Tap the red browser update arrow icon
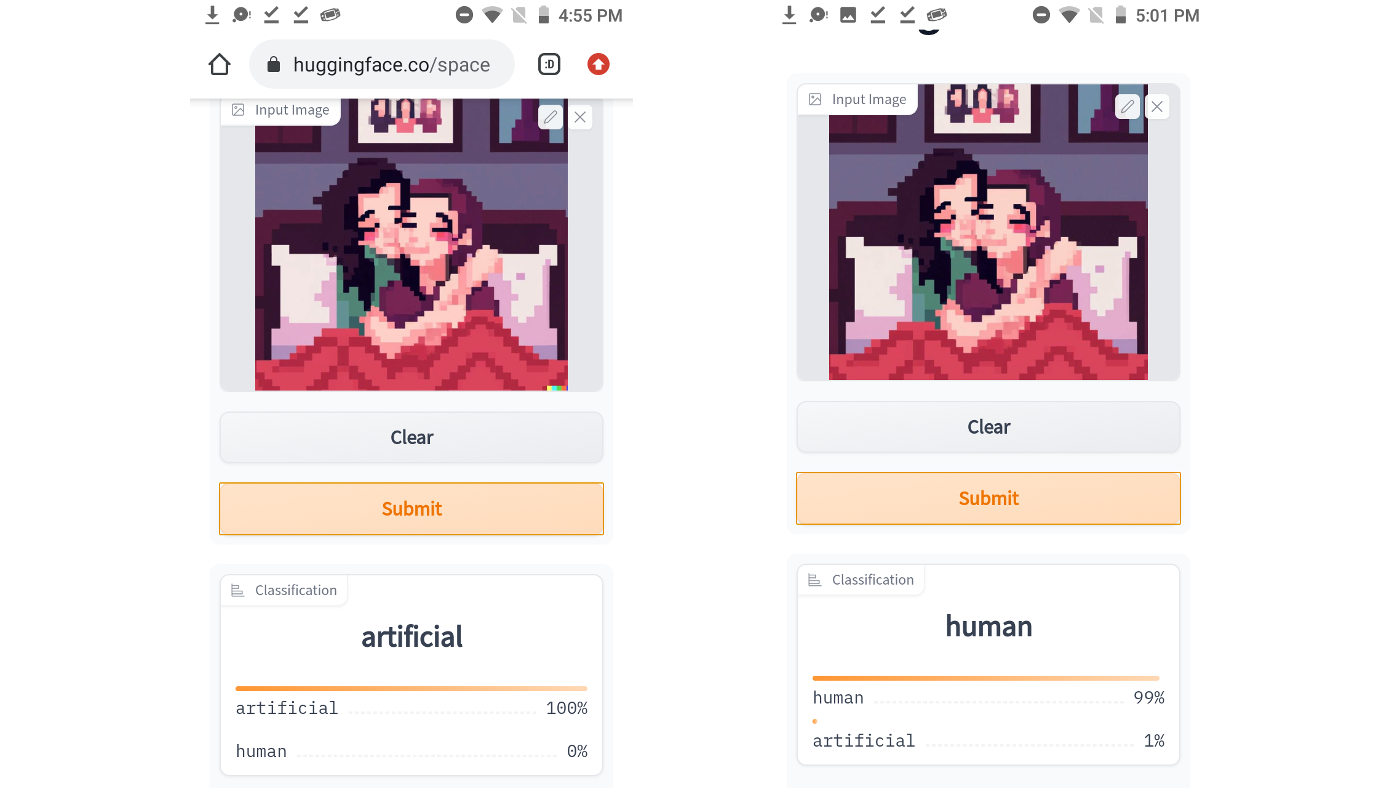This screenshot has width=1400, height=788. (x=598, y=65)
